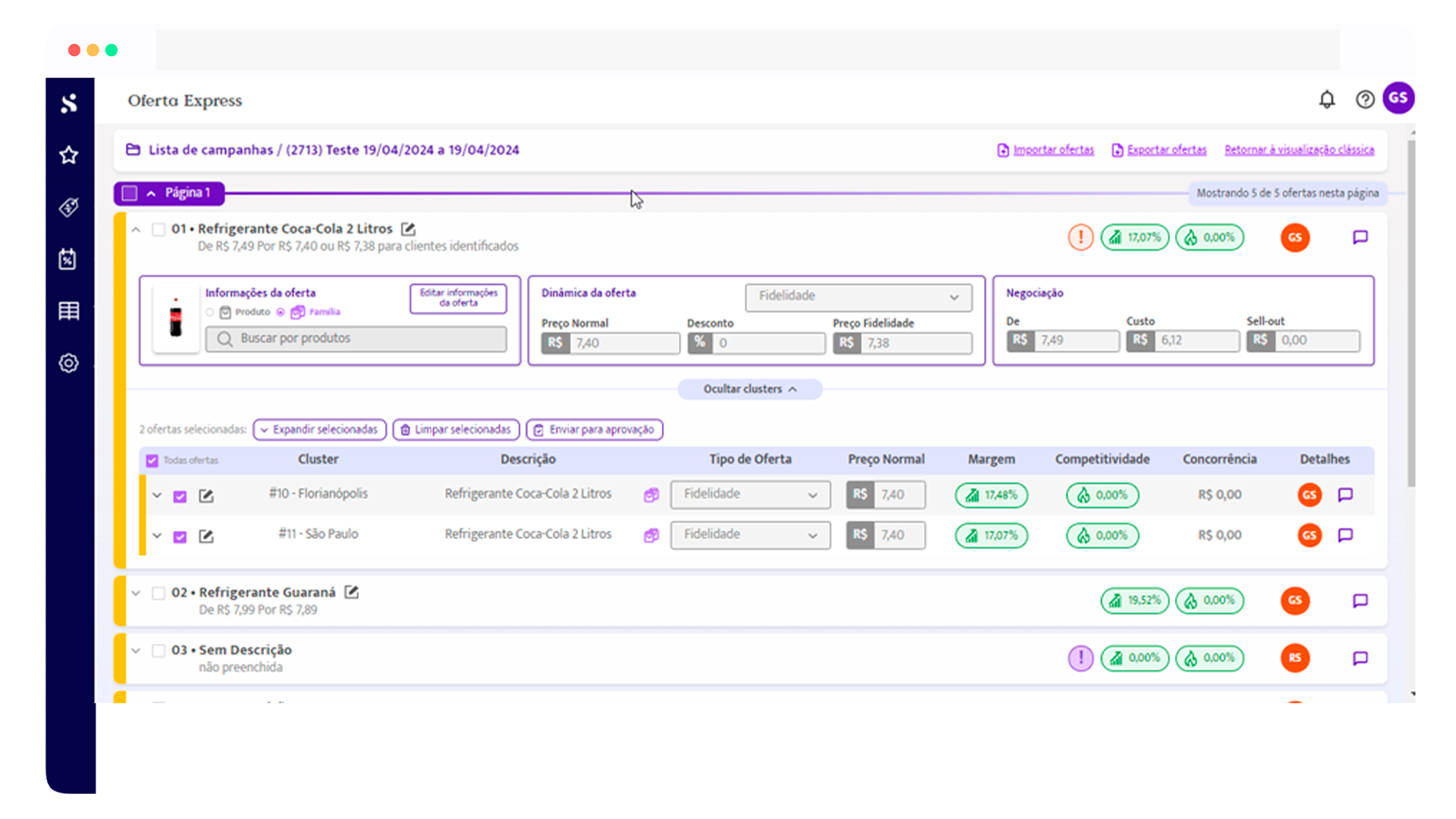Uncheck the #10 - Florianópolis row checkbox
Image resolution: width=1456 pixels, height=819 pixels.
pos(180,496)
